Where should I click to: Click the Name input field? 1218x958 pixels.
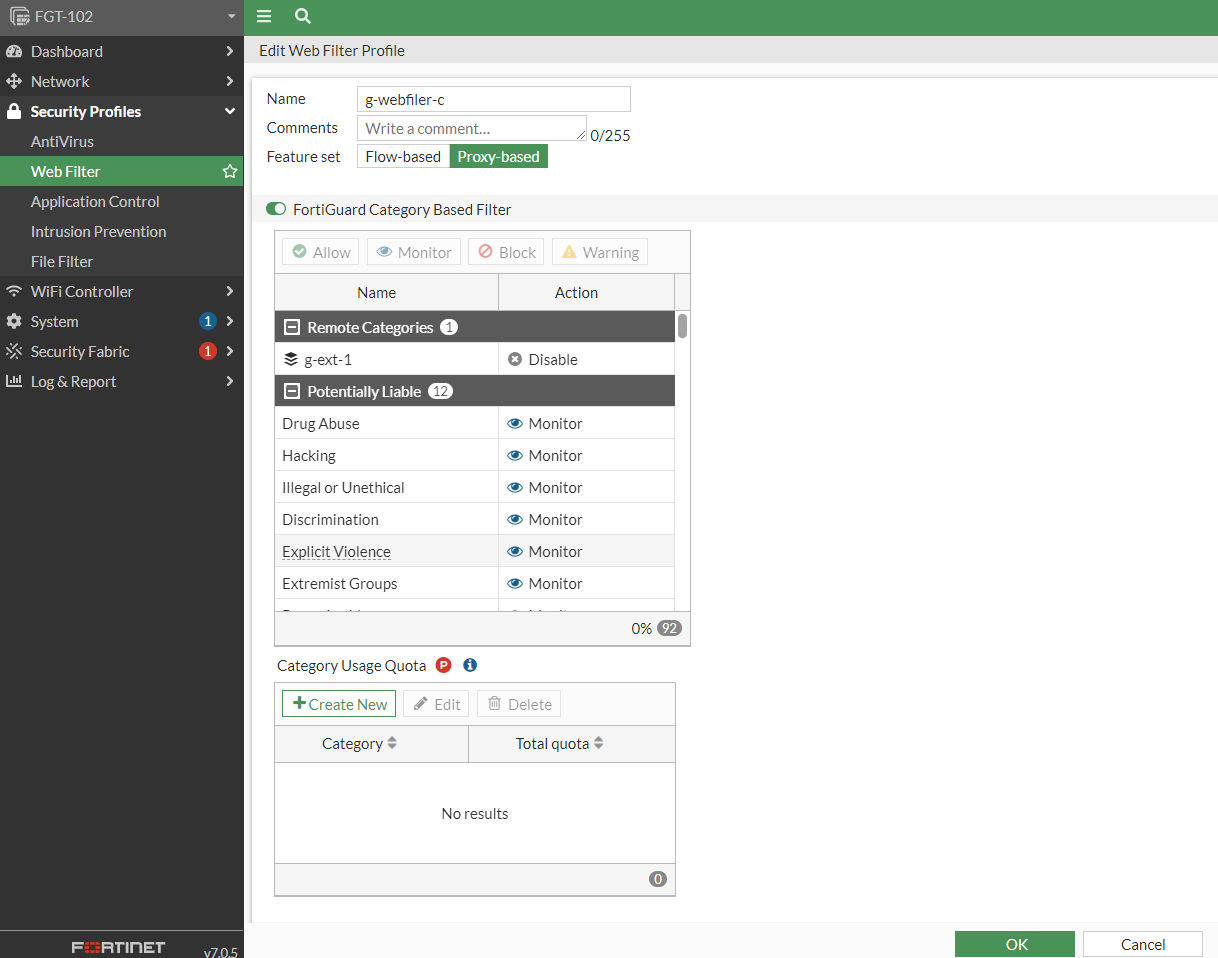pyautogui.click(x=494, y=99)
